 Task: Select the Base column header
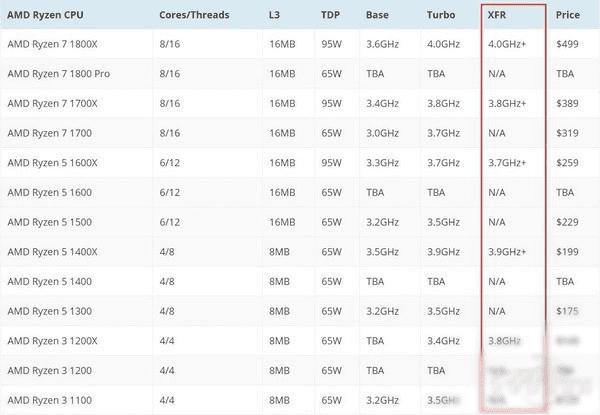point(378,16)
